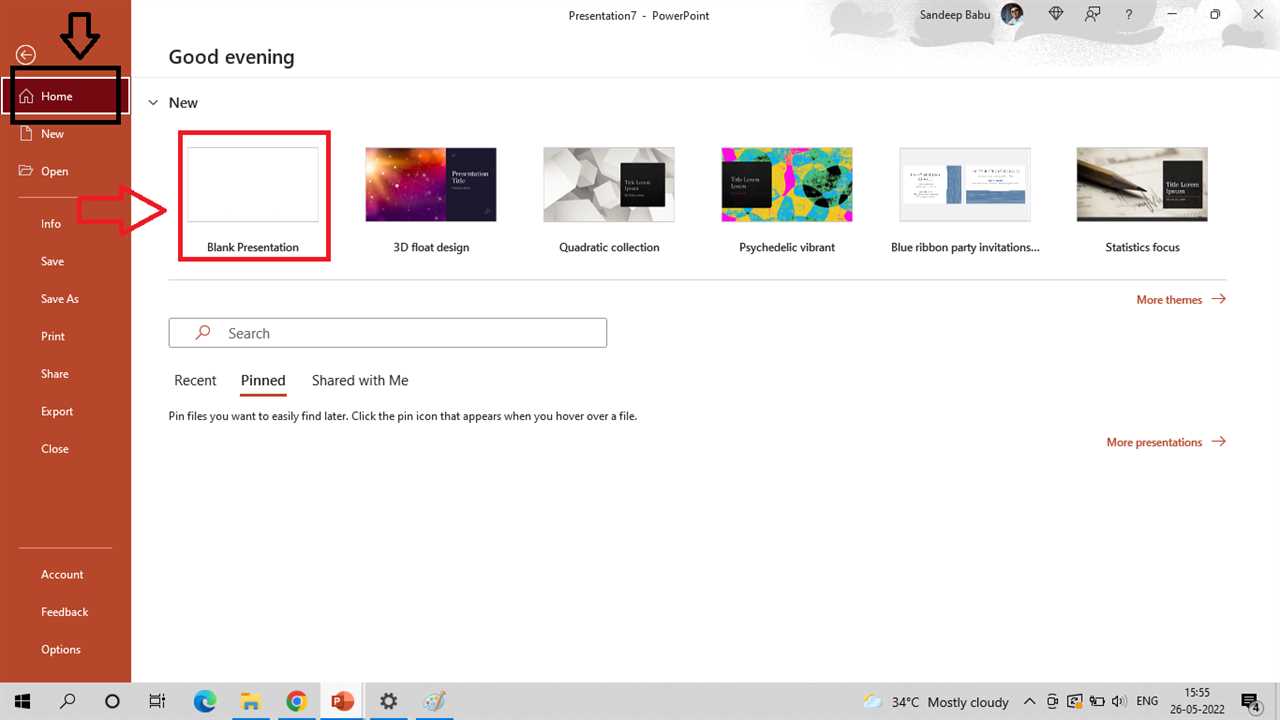Collapse the New section chevron
Viewport: 1280px width, 720px height.
coord(153,103)
